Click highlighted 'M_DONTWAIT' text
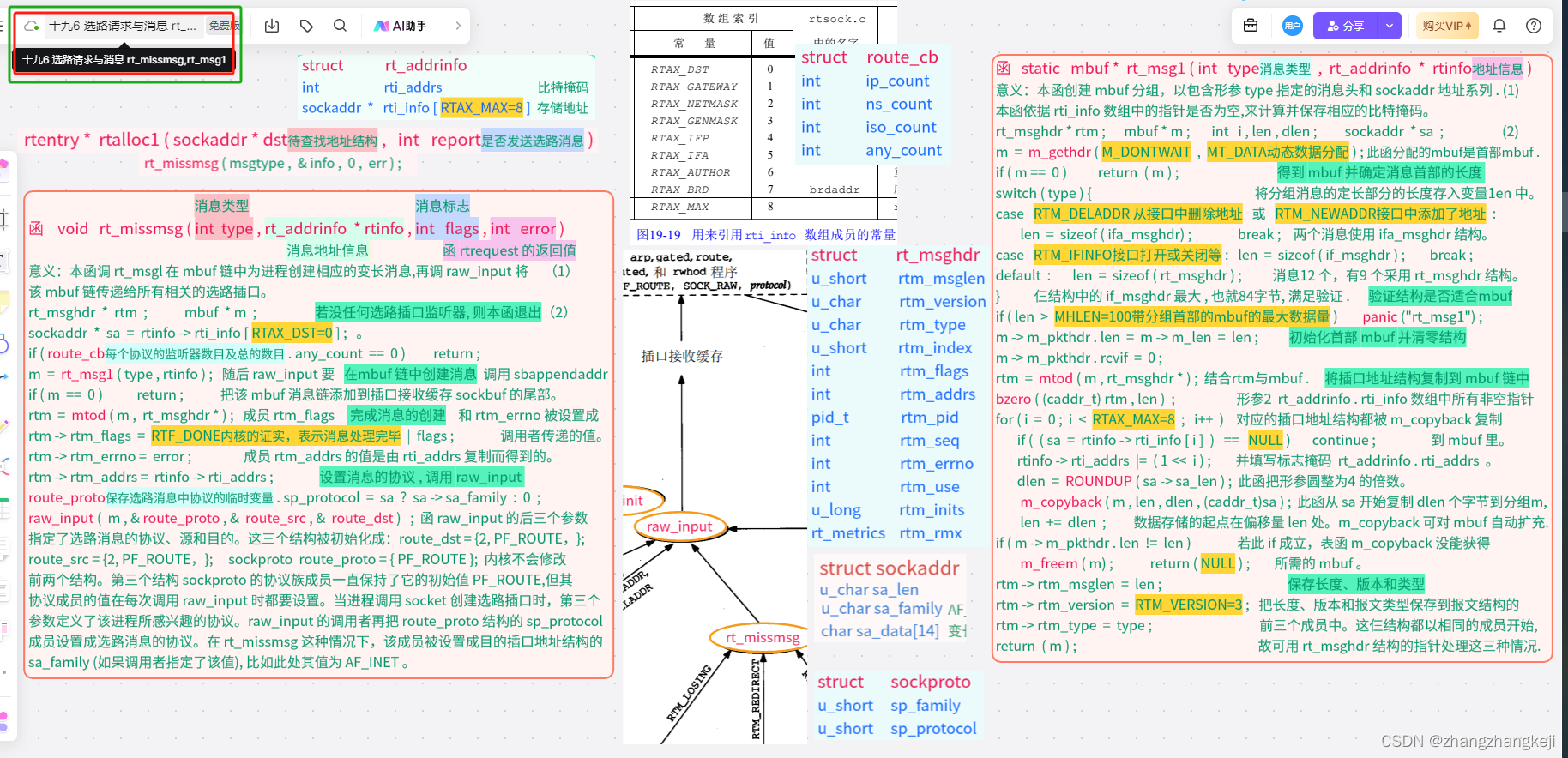This screenshot has height=758, width=1568. point(1146,152)
